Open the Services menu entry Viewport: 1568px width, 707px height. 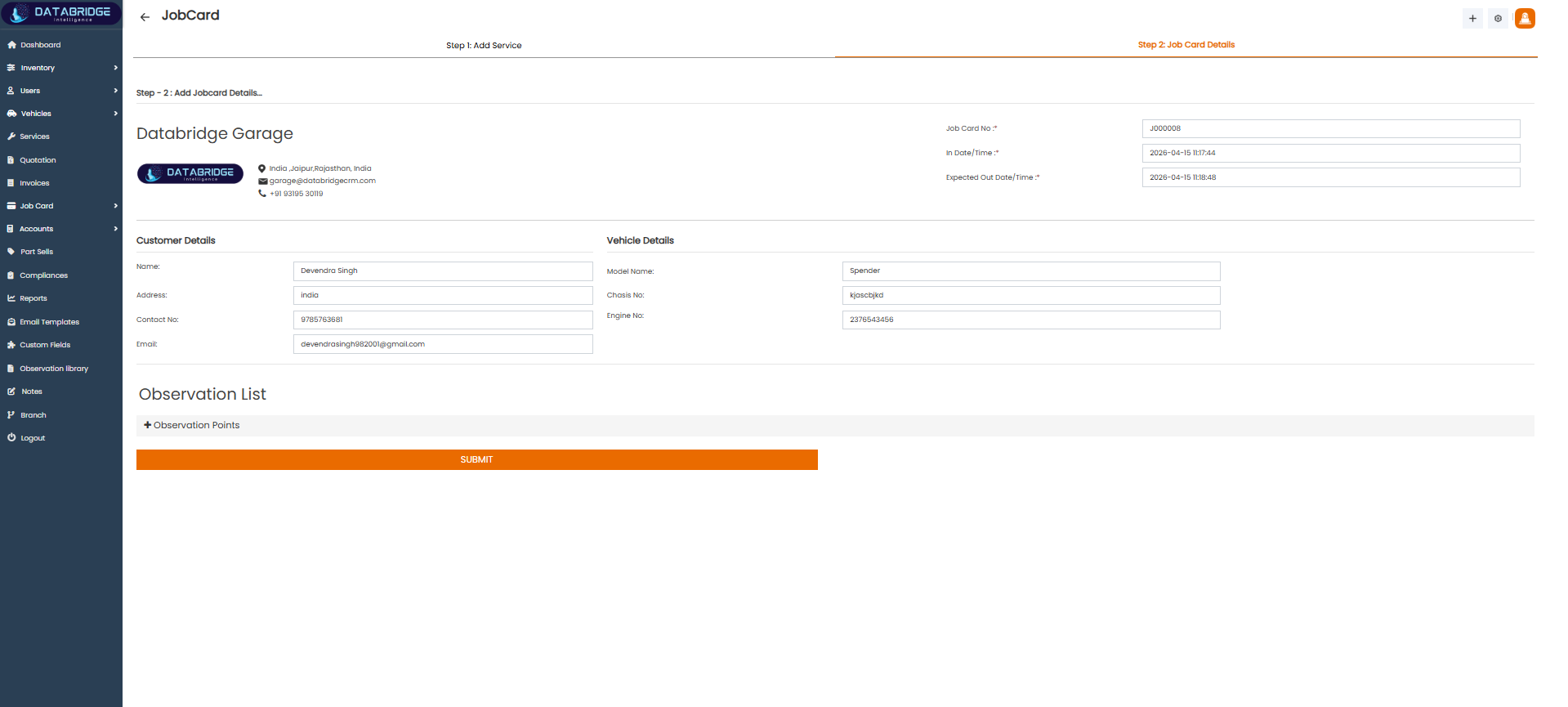tap(34, 136)
